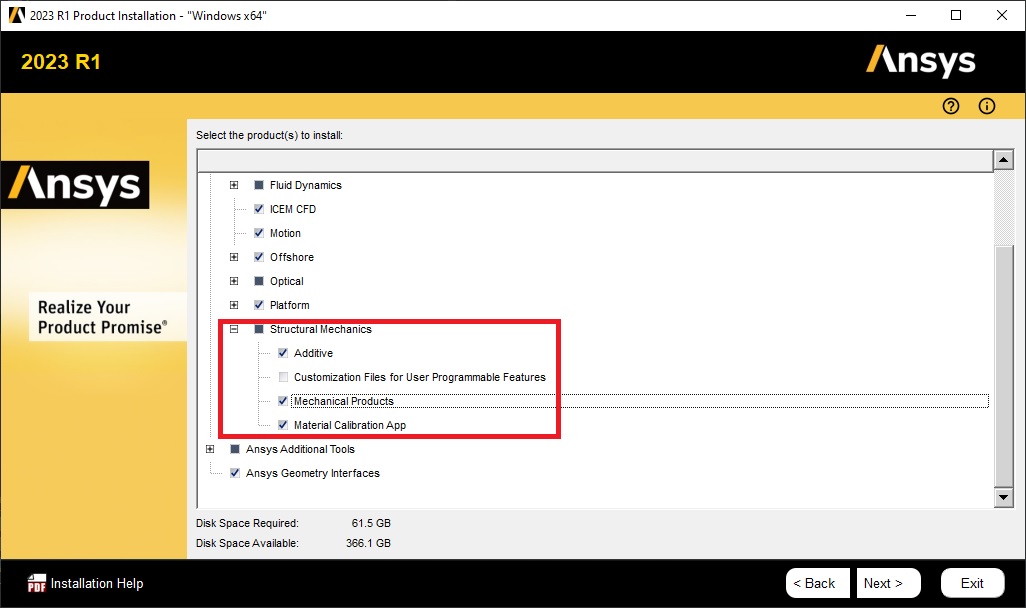
Task: Toggle the Material Calibration App checkbox
Action: point(283,425)
